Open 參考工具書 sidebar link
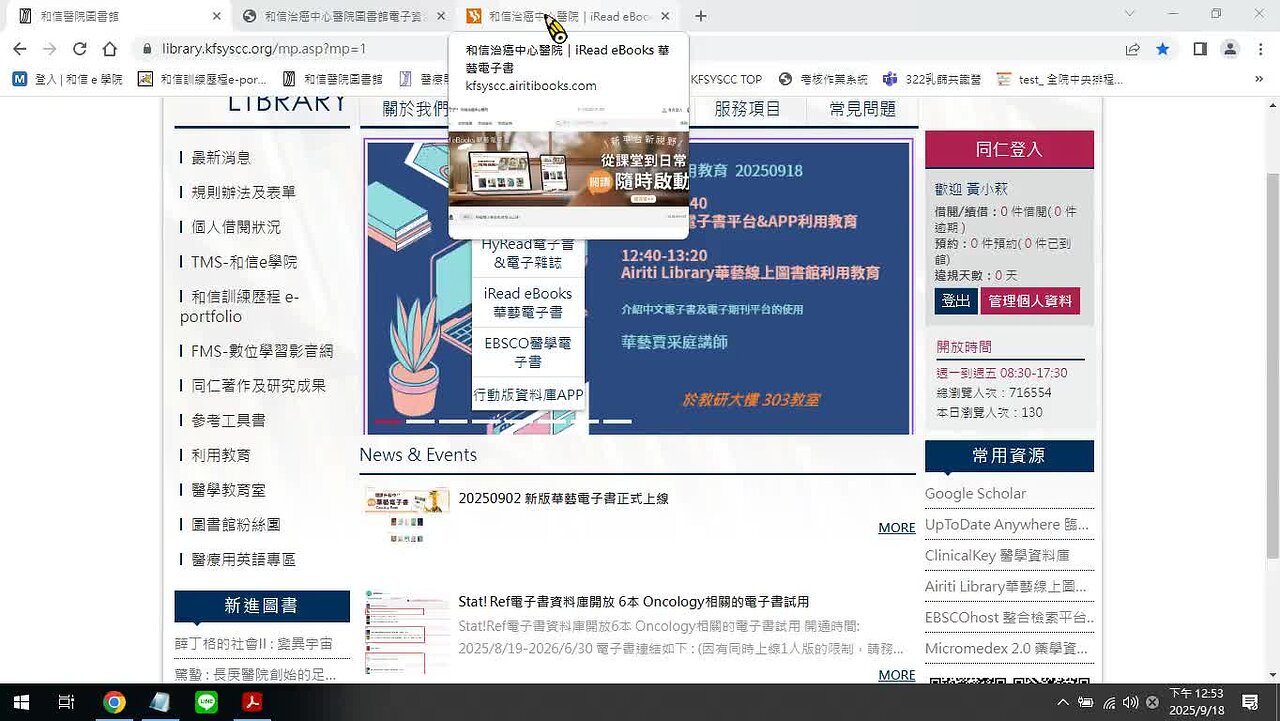This screenshot has height=721, width=1280. tap(228, 420)
